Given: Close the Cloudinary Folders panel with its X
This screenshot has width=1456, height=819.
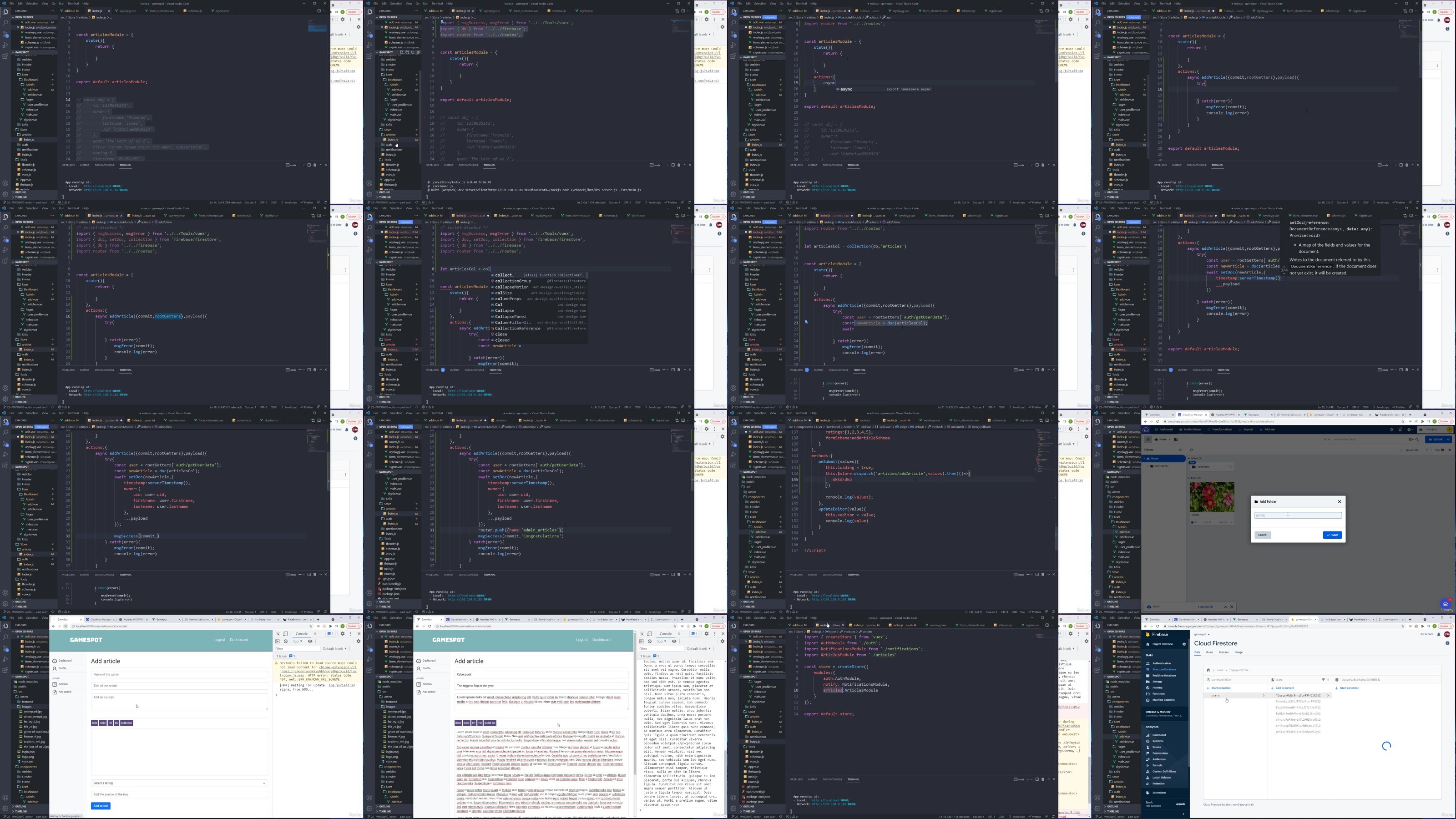Looking at the screenshot, I should [x=1180, y=450].
